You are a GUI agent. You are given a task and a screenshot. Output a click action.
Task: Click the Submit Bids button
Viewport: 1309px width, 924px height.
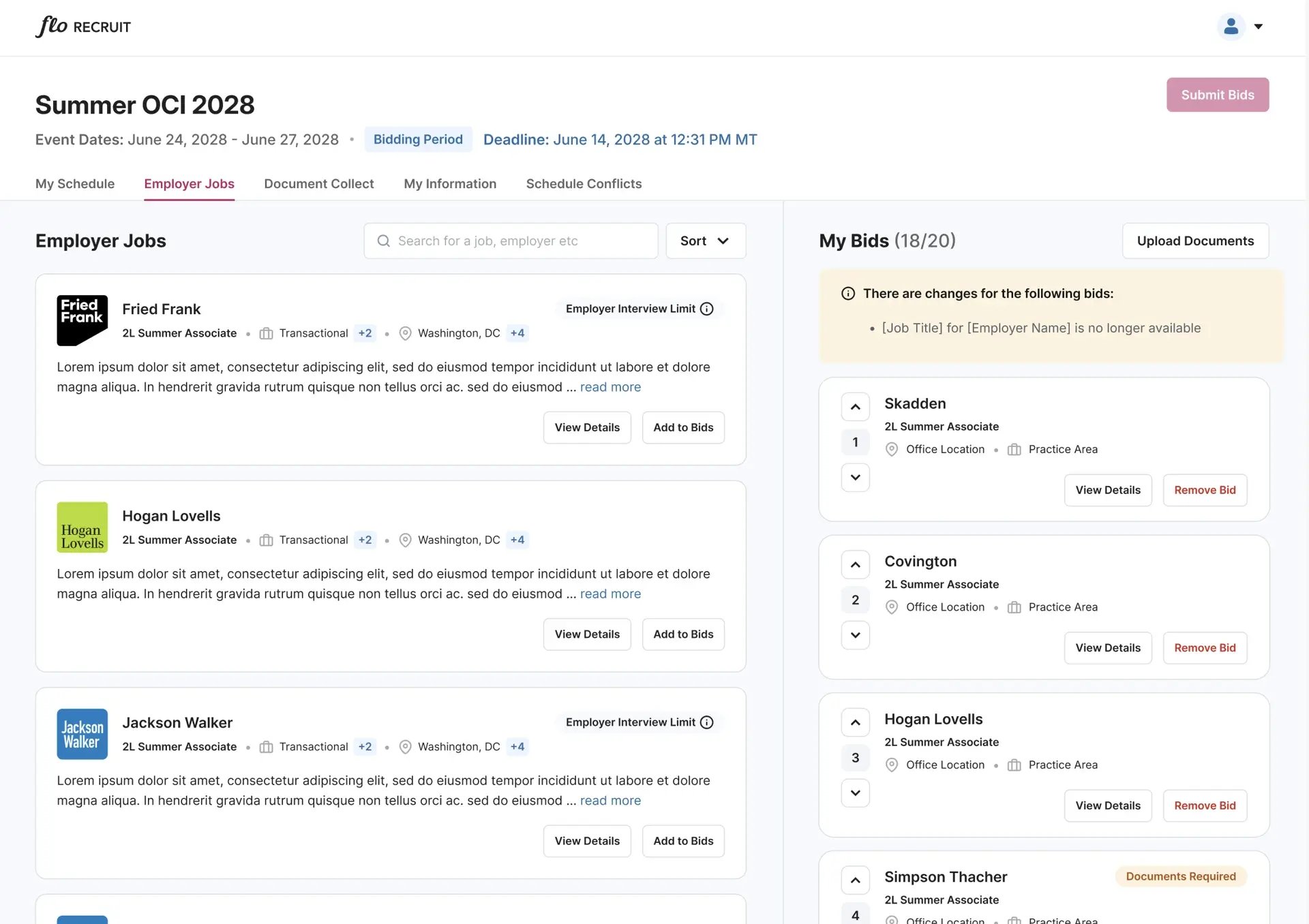click(x=1217, y=95)
